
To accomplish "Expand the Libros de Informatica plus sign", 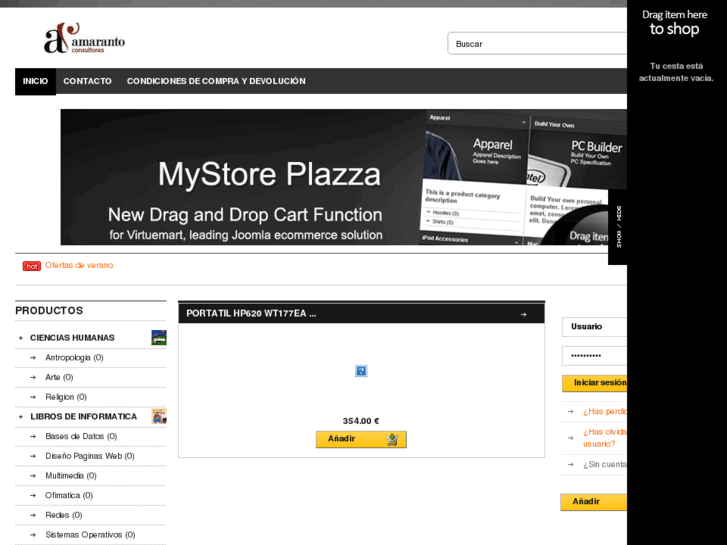I will click(x=20, y=417).
